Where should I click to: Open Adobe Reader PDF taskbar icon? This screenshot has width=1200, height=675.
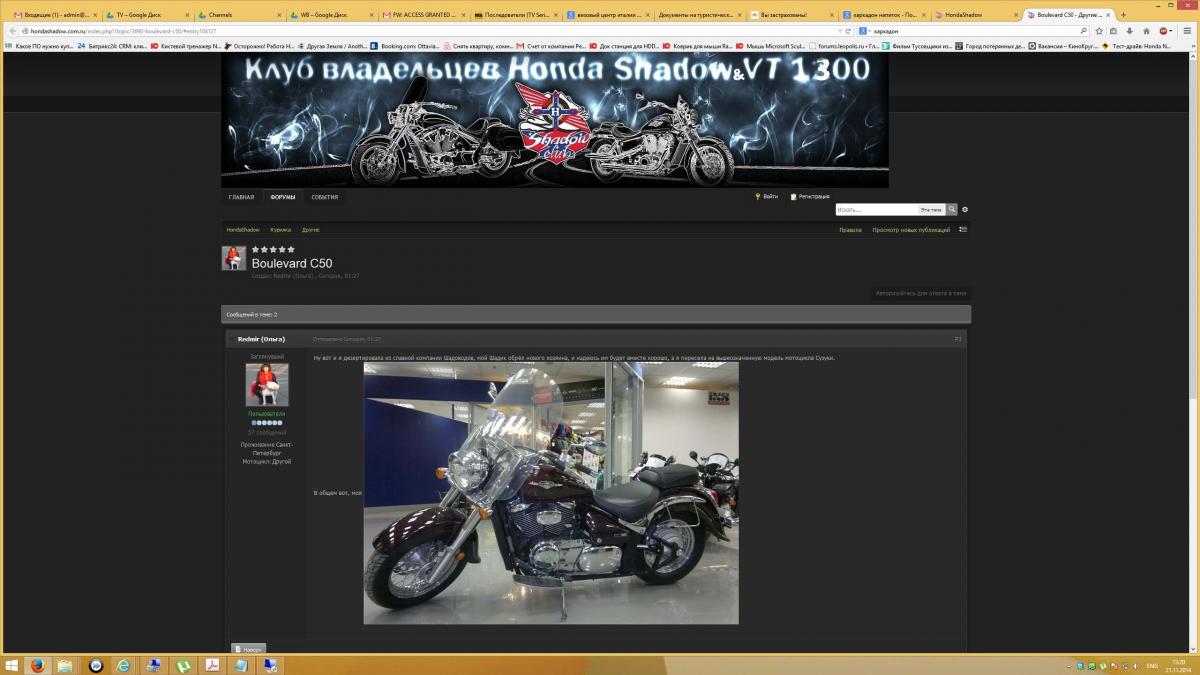tap(212, 665)
